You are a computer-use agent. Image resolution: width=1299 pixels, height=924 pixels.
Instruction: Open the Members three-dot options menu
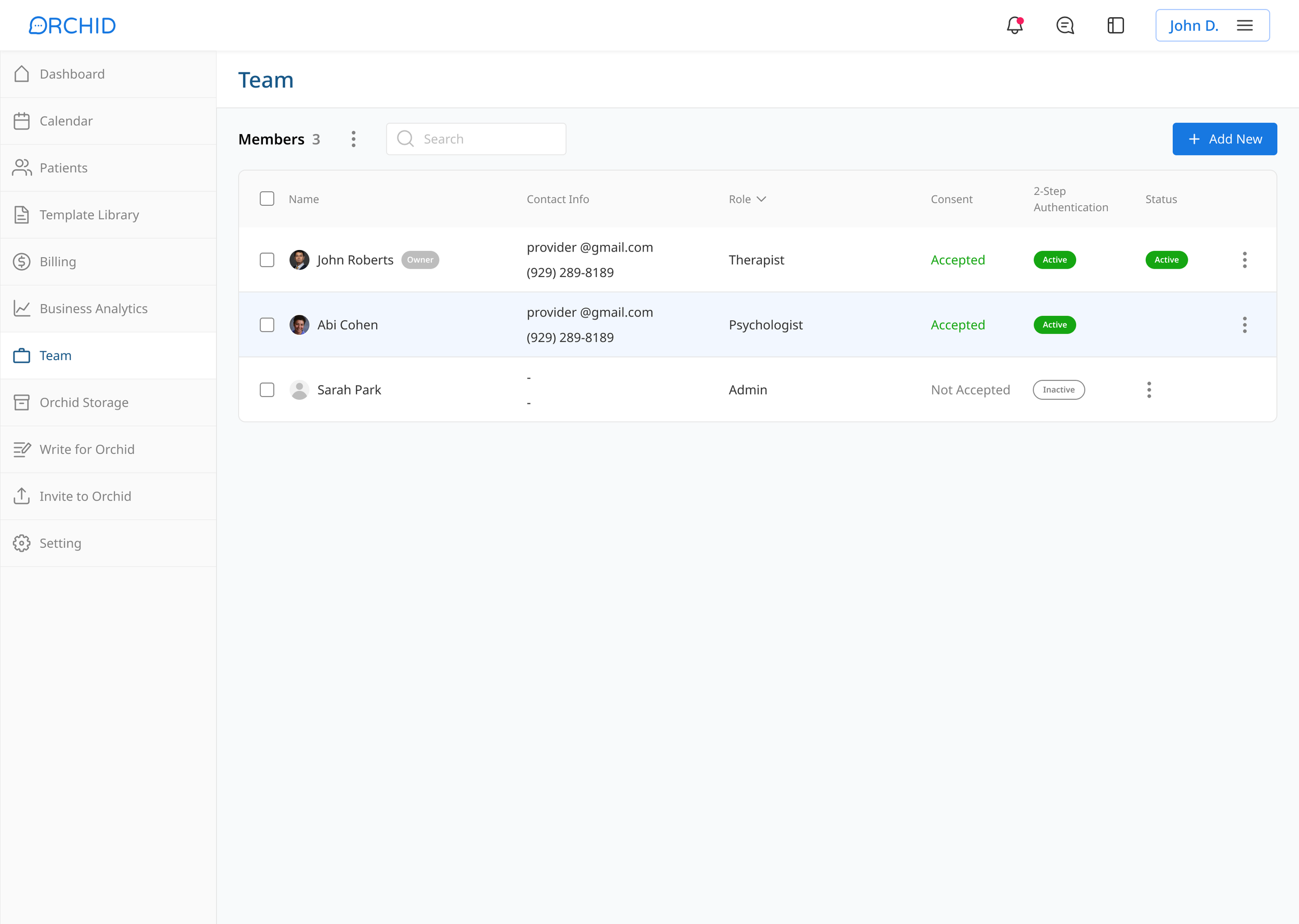point(353,139)
